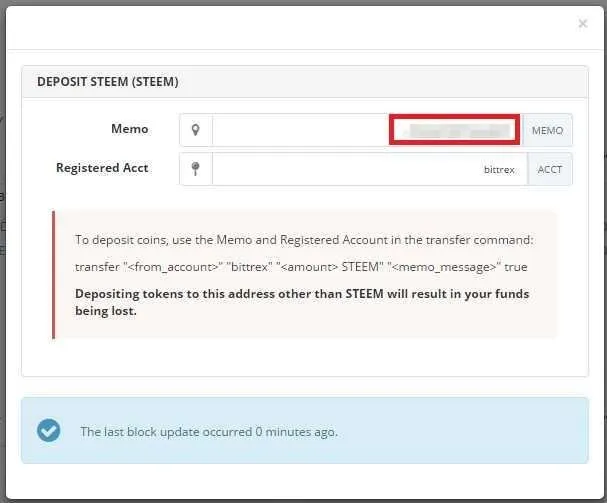
Task: Click the "<from_account>" placeholder in command
Action: pyautogui.click(x=172, y=267)
